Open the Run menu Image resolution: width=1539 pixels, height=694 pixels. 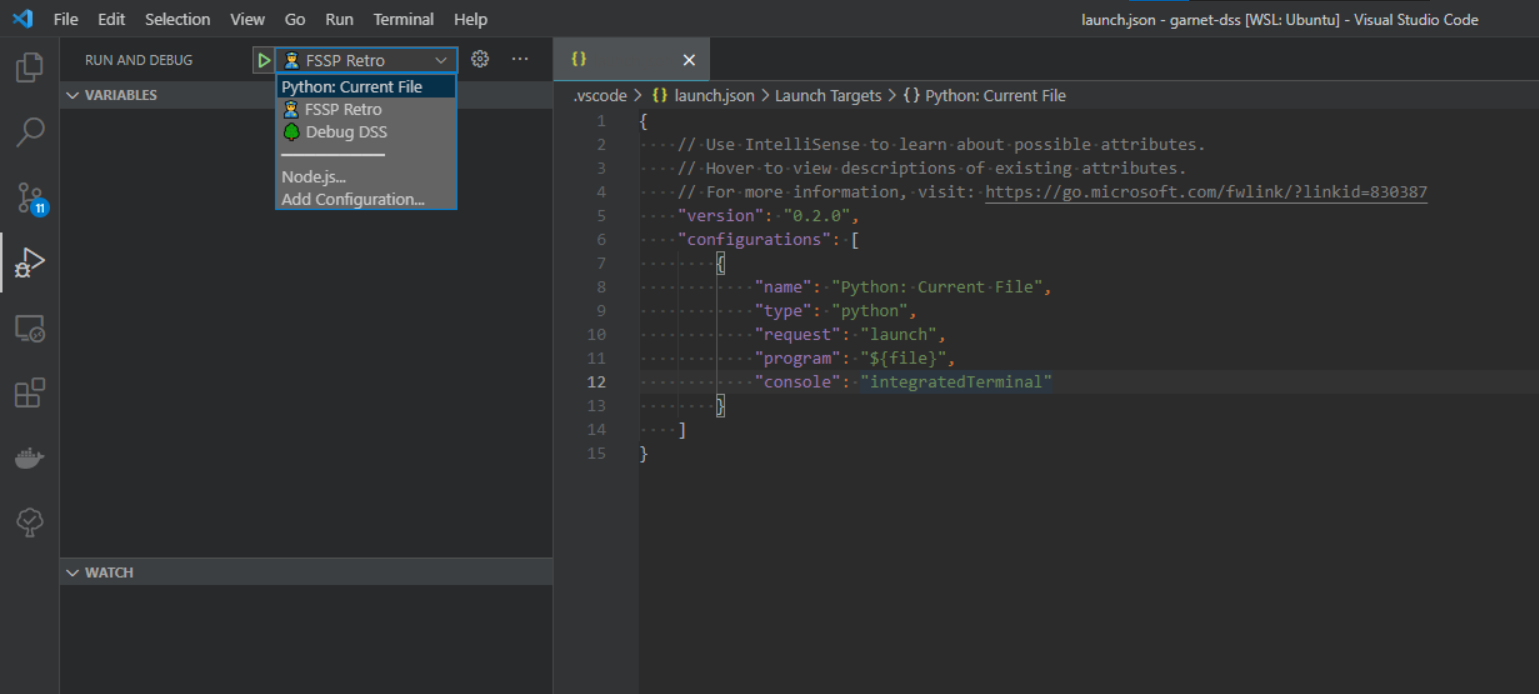(x=339, y=19)
